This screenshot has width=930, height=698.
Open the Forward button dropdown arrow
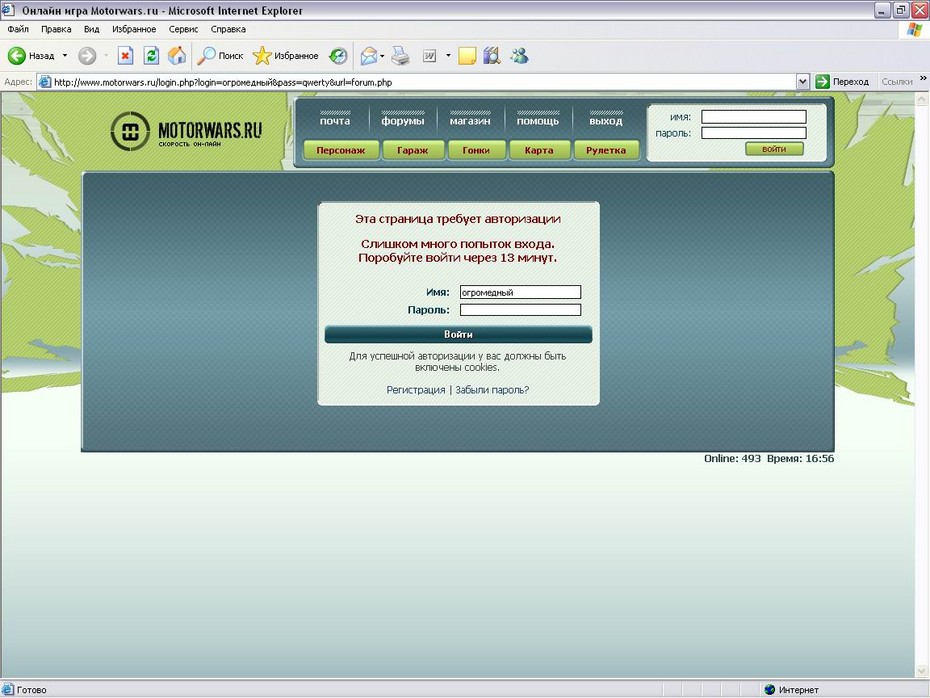[106, 56]
